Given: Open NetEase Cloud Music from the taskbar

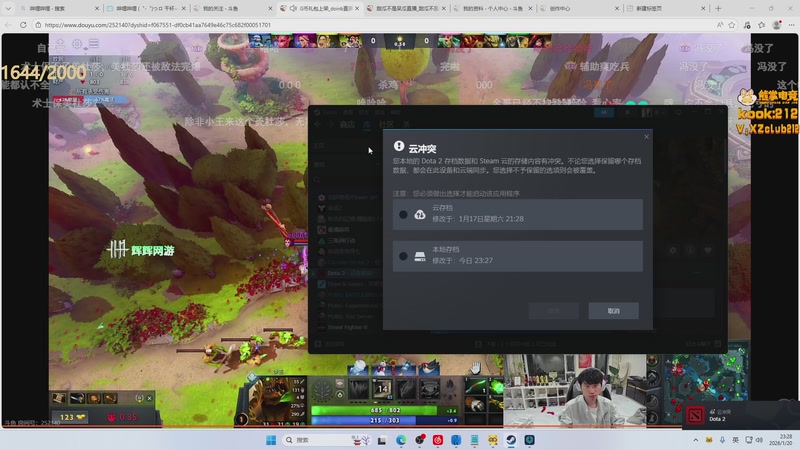Looking at the screenshot, I should pyautogui.click(x=438, y=440).
